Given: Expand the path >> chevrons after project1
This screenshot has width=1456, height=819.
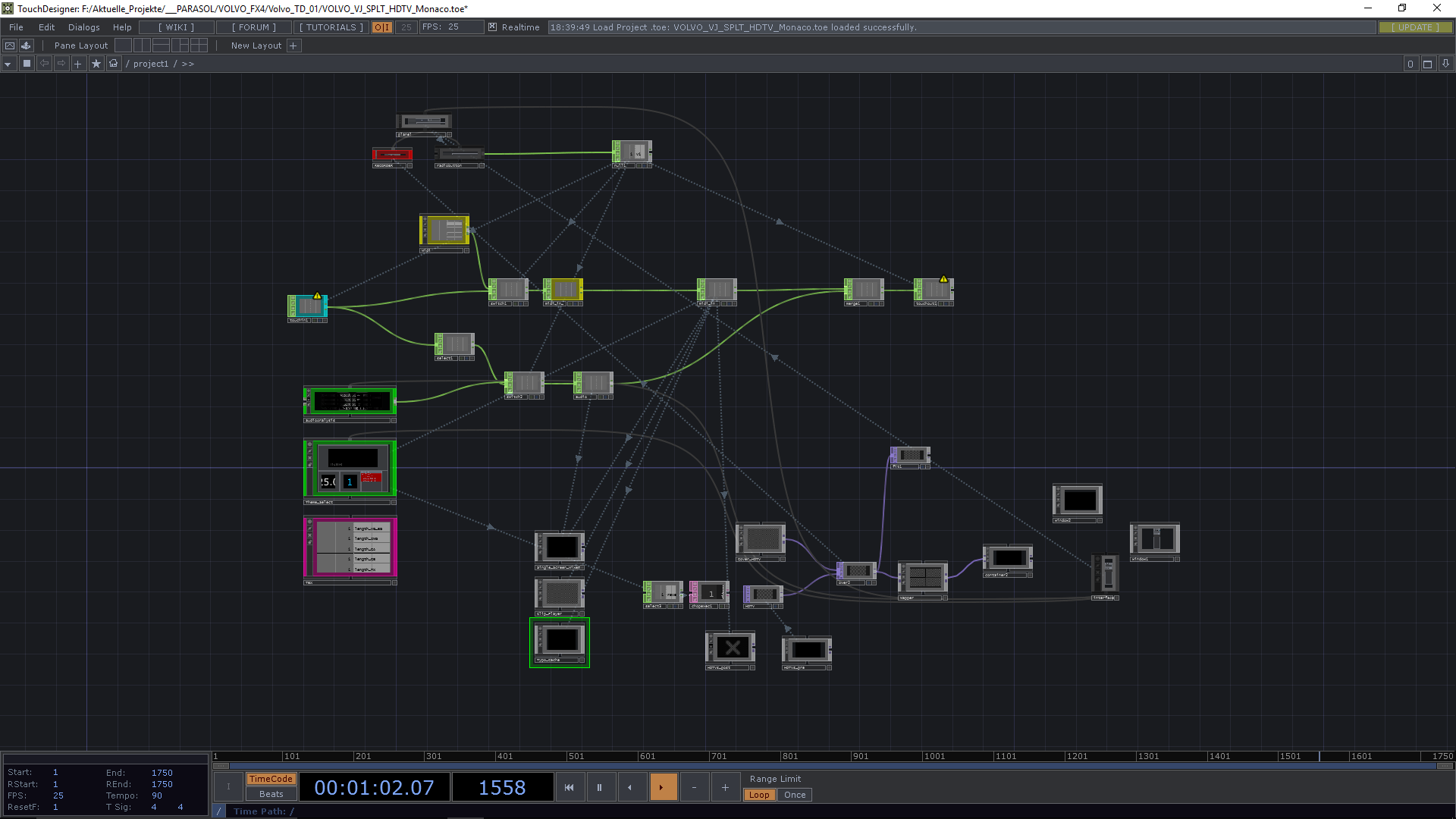Looking at the screenshot, I should [x=188, y=64].
